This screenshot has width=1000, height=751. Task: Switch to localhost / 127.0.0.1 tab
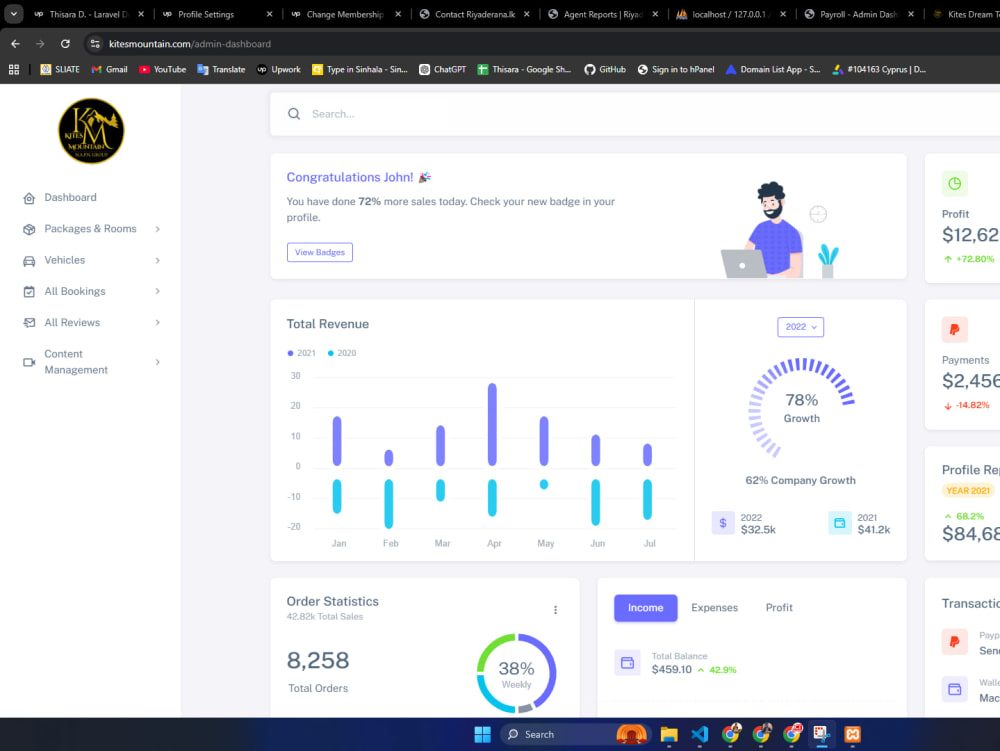(x=730, y=14)
